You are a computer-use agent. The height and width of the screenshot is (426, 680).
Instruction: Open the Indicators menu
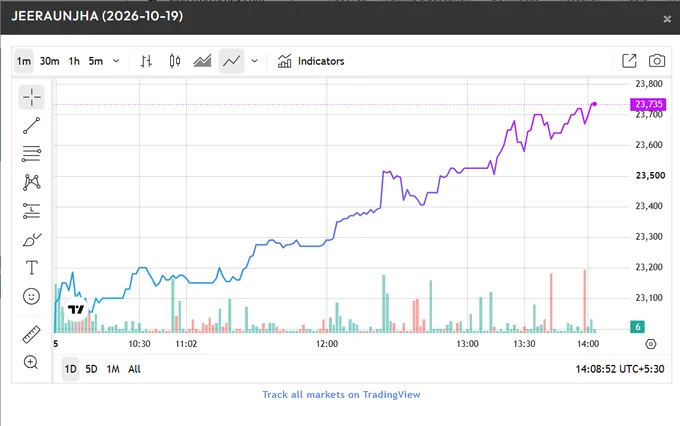(x=311, y=61)
